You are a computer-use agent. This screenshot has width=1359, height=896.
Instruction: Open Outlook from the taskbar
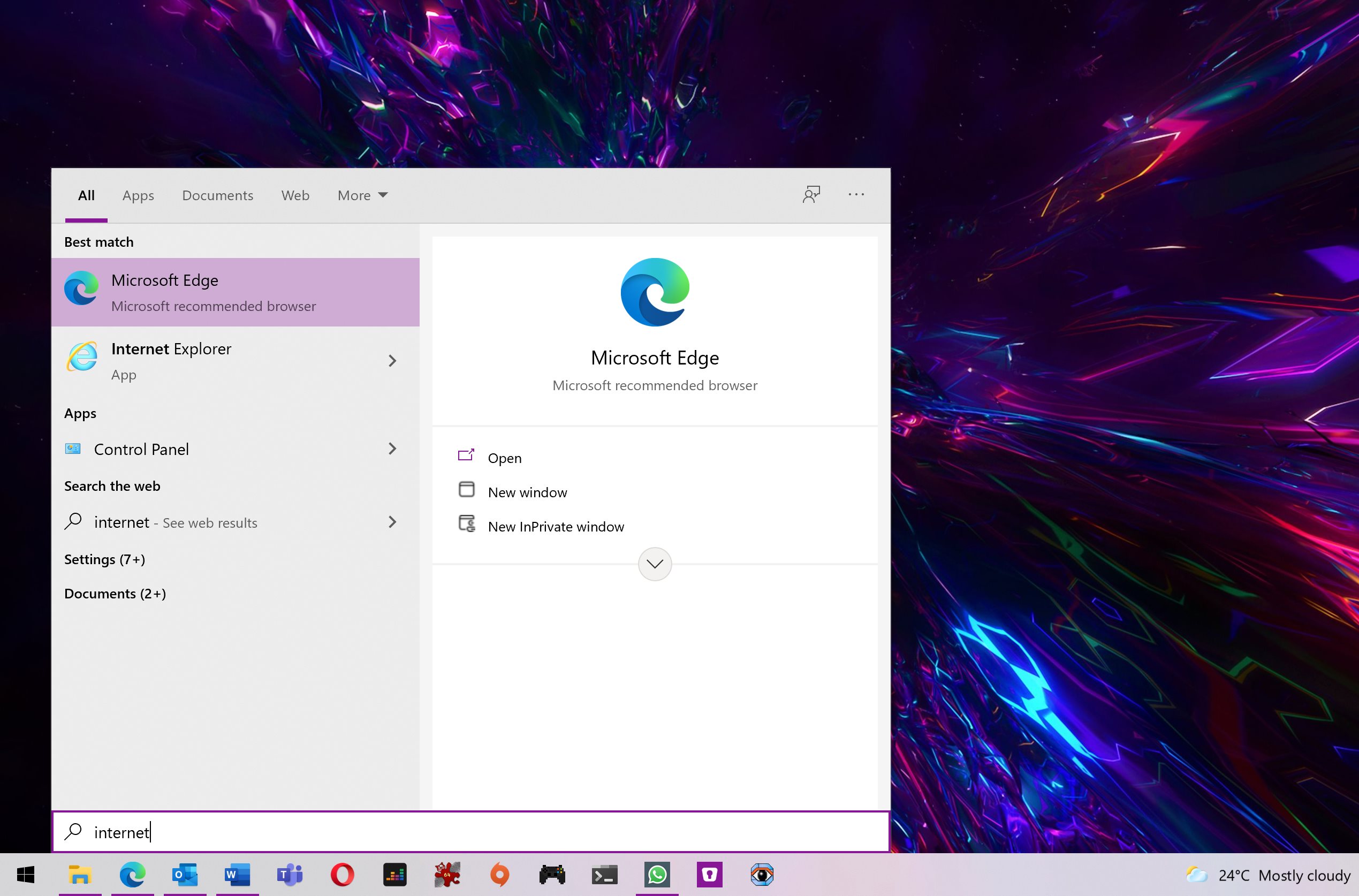click(x=185, y=874)
